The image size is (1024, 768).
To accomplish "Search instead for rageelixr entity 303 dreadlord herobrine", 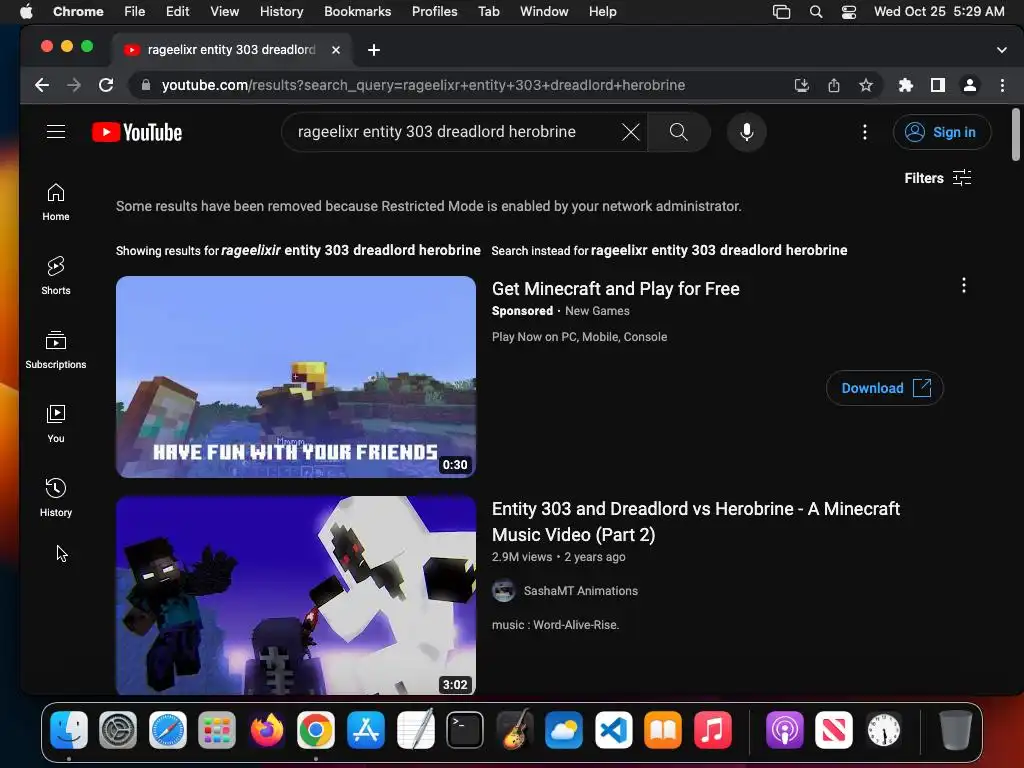I will coord(718,250).
